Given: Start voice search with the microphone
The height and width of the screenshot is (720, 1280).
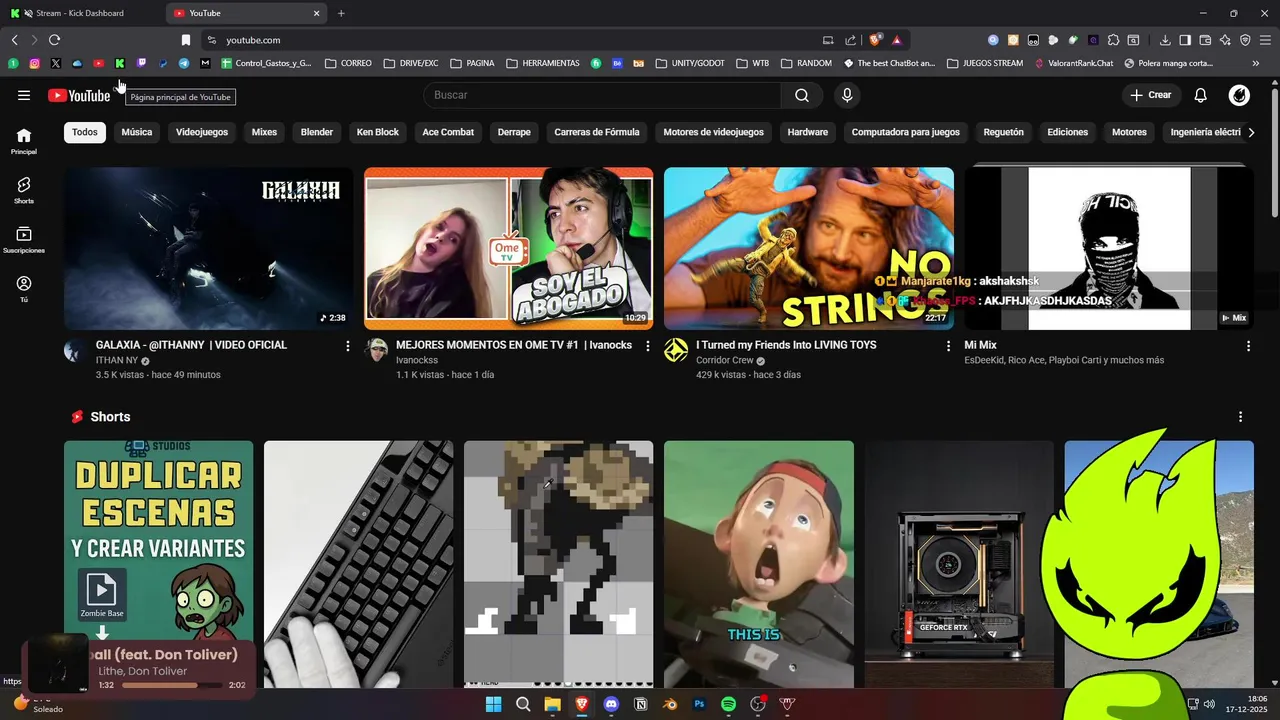Looking at the screenshot, I should [847, 95].
